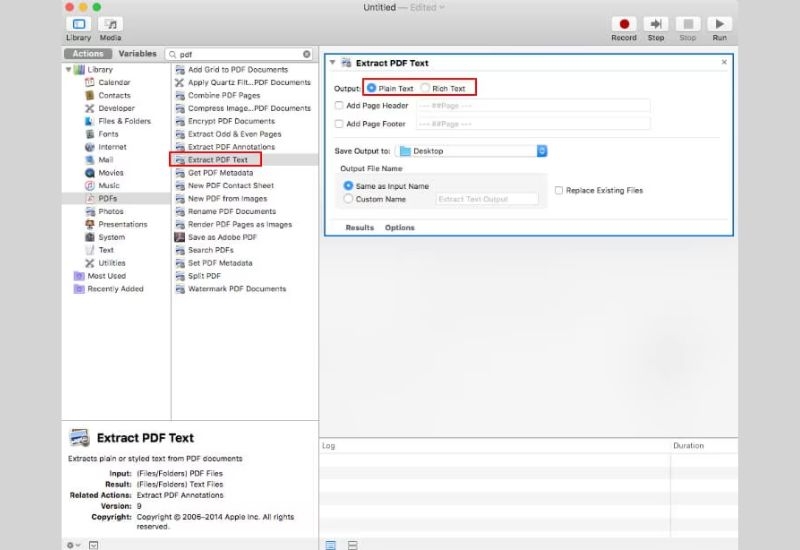The image size is (800, 550).
Task: Toggle the description panel visibility button
Action: (x=93, y=545)
